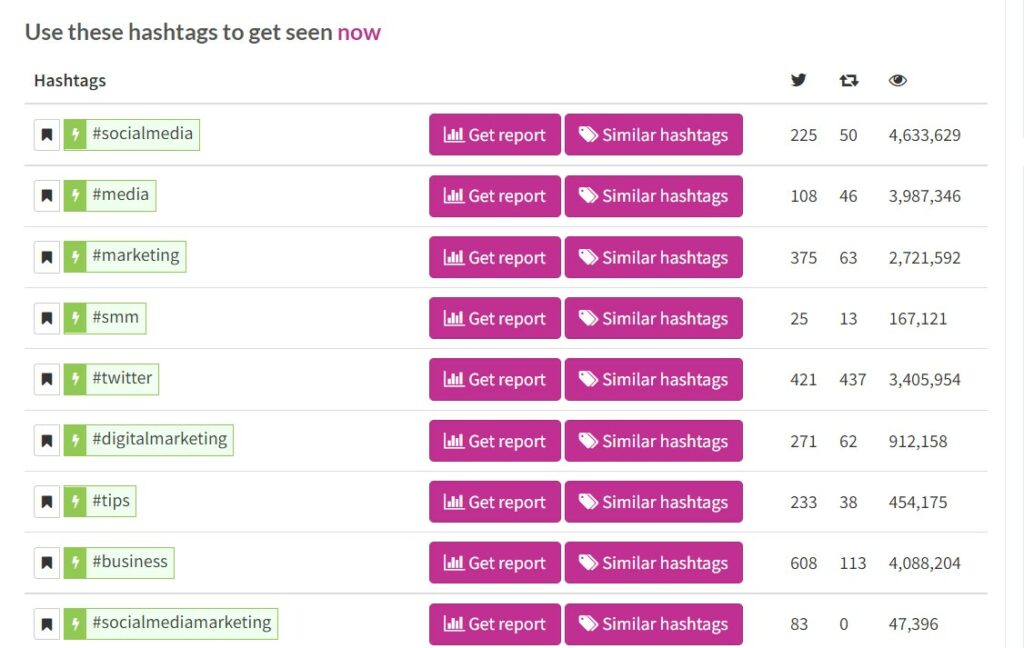Screen dimensions: 1024x648
Task: Open Similar hashtags for #business
Action: pos(654,562)
